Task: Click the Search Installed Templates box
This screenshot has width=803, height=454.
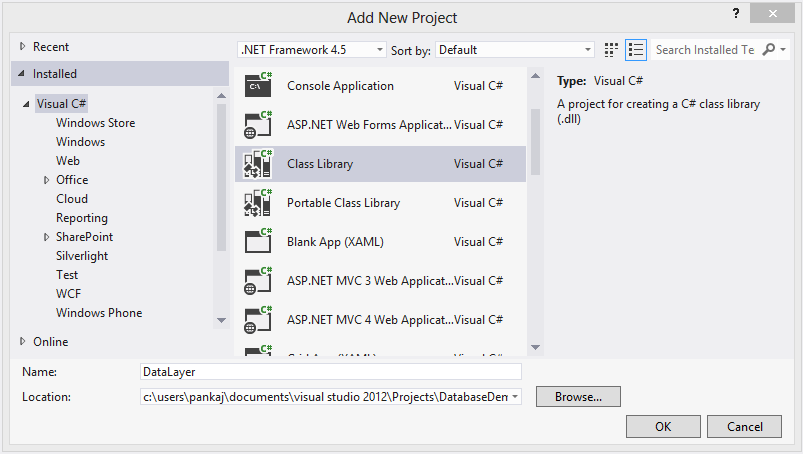Action: [x=705, y=50]
